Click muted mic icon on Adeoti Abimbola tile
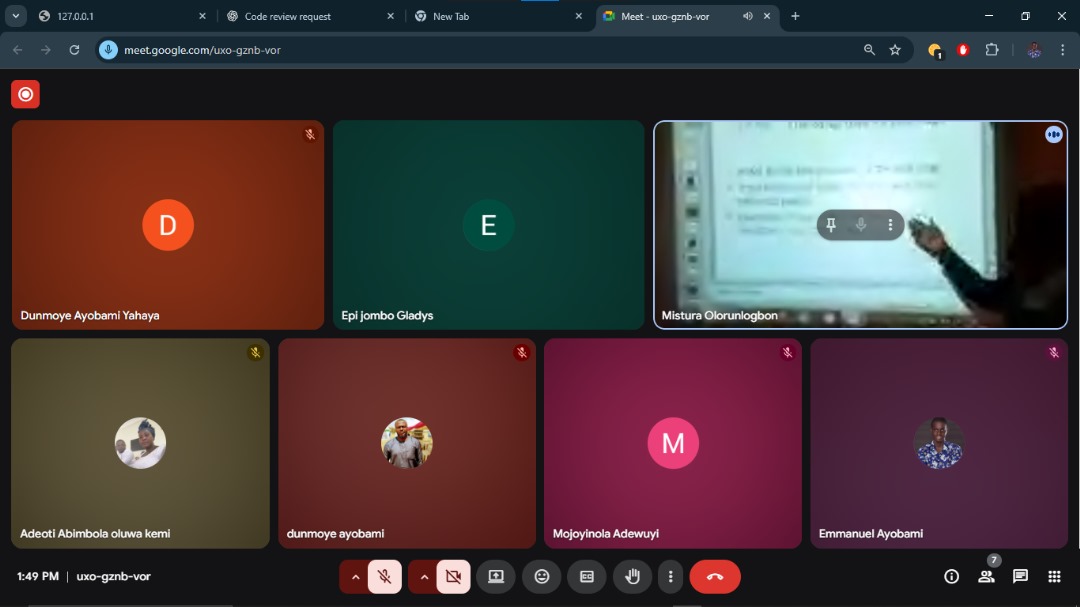Screen dimensions: 1080x607 click(256, 353)
